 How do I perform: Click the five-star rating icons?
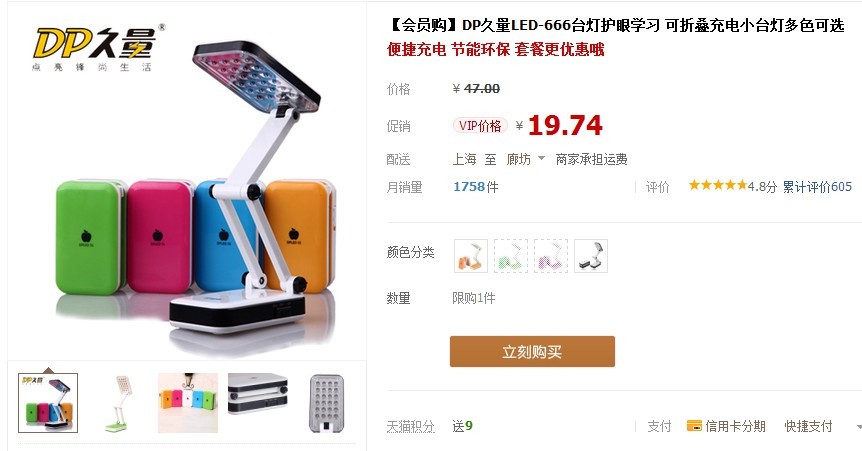point(718,185)
